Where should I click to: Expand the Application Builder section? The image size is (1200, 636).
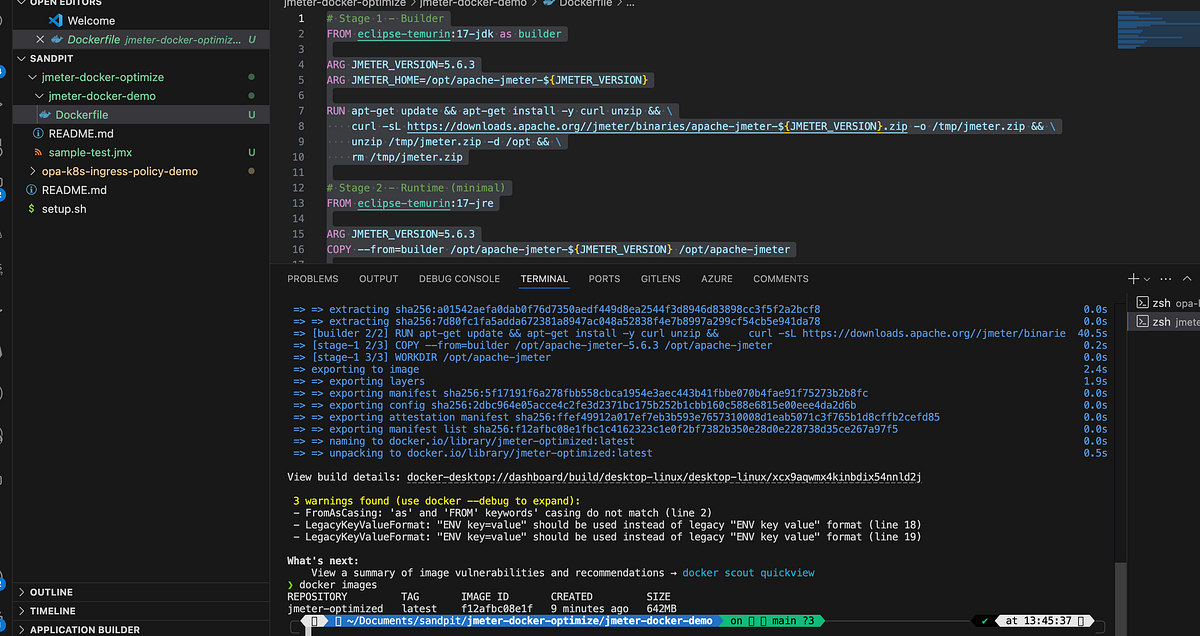click(23, 630)
